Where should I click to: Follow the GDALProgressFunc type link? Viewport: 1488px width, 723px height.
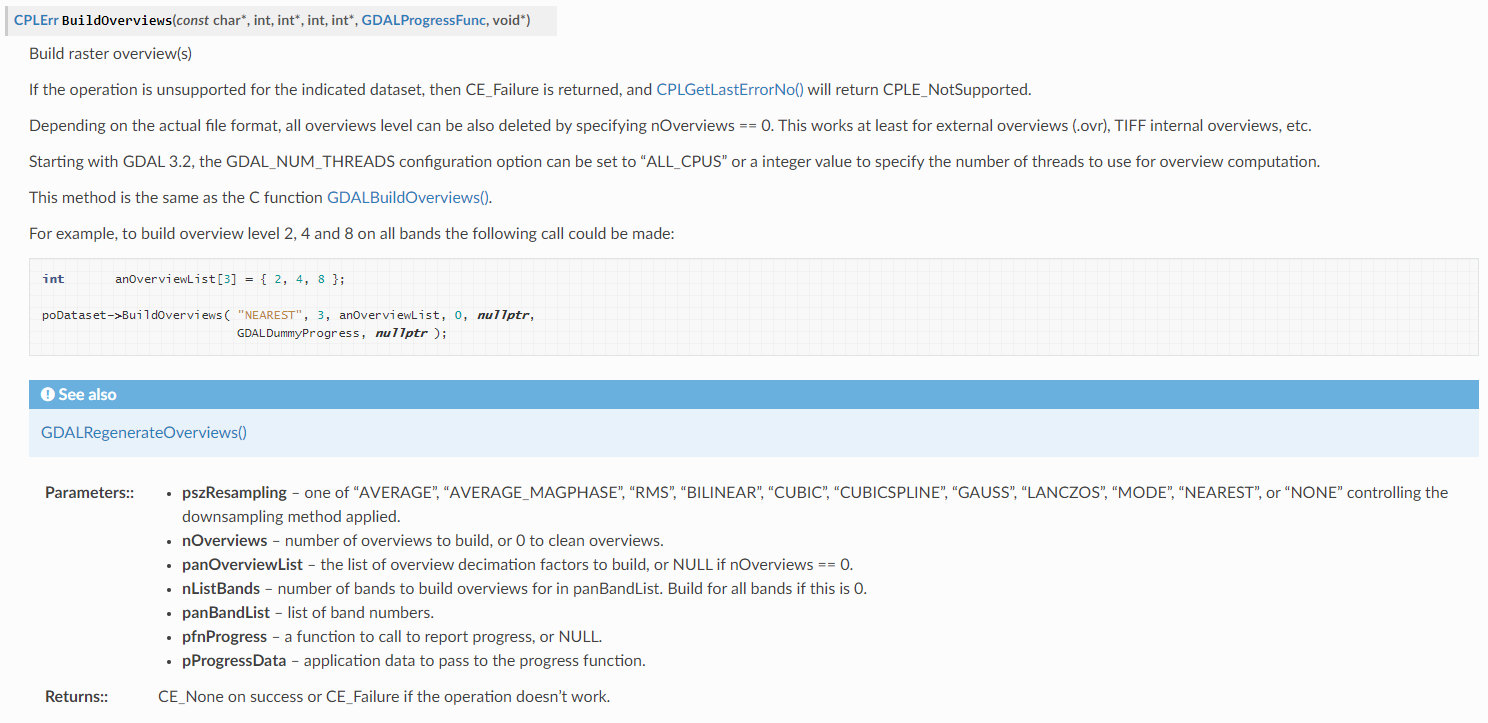tap(423, 21)
